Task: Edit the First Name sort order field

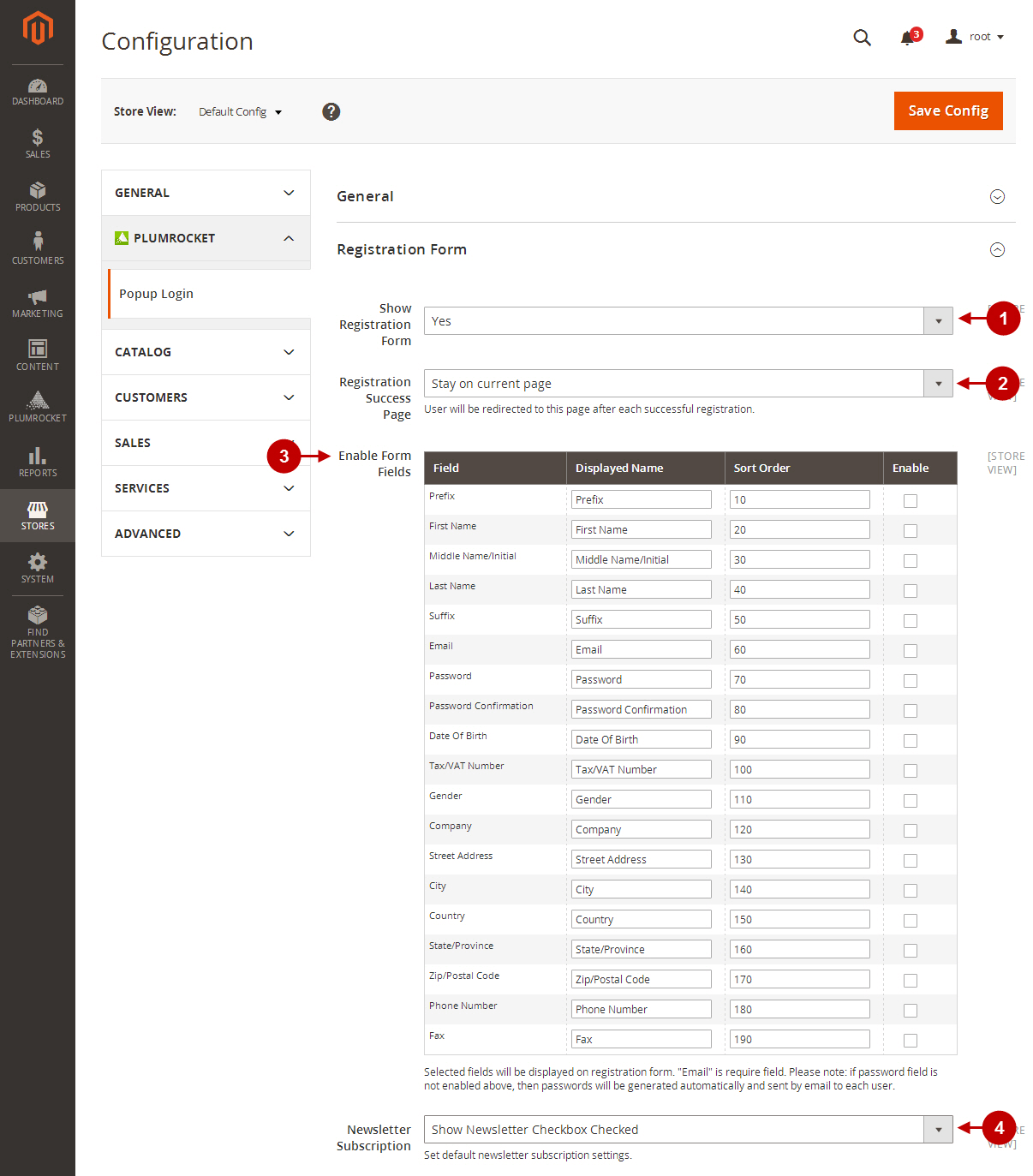Action: tap(800, 529)
